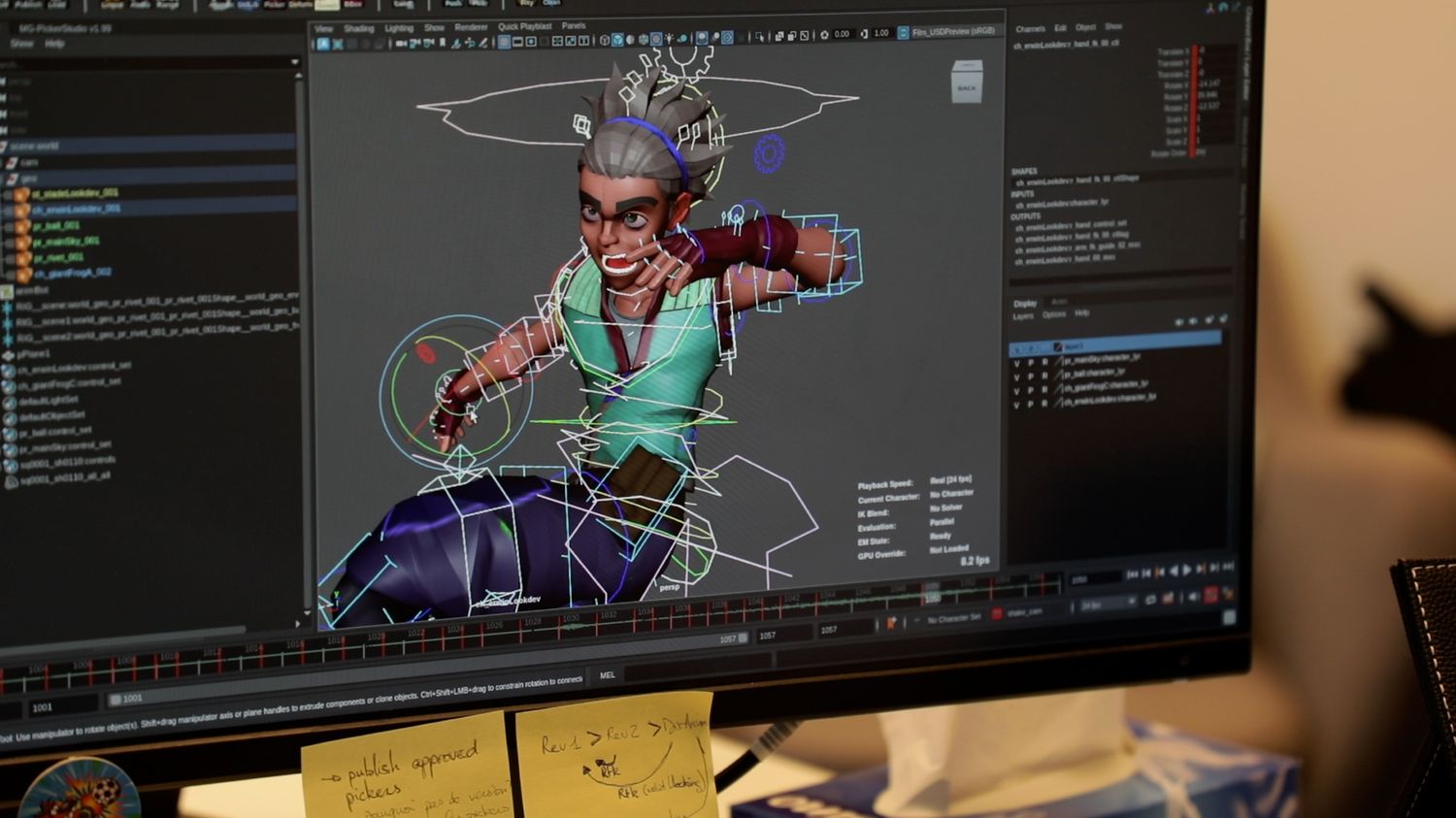1456x818 pixels.
Task: Click the red channel bar next to Rotate Y
Action: [1192, 96]
